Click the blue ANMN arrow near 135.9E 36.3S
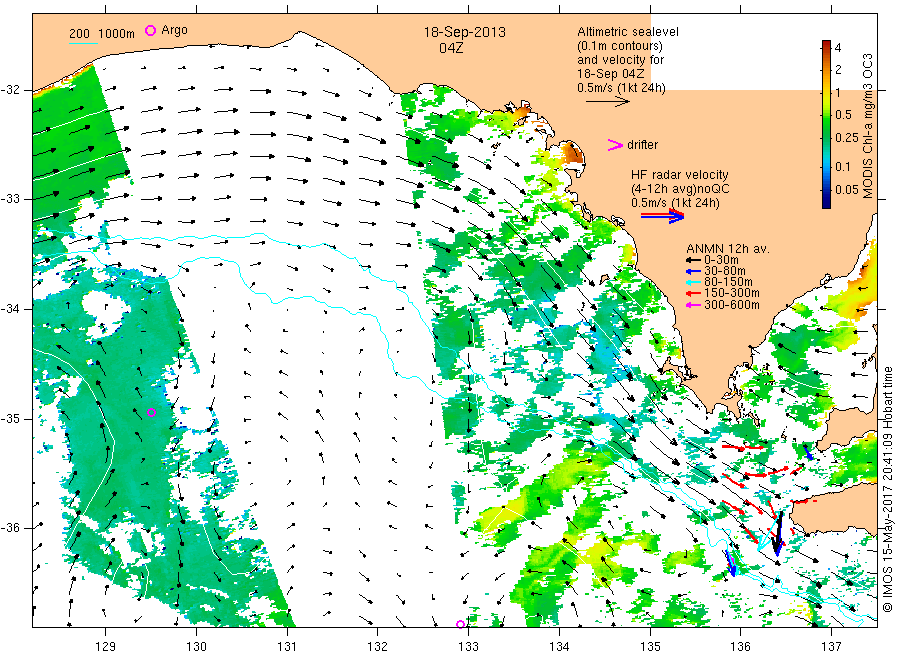Image resolution: width=900 pixels, height=660 pixels. click(x=731, y=564)
